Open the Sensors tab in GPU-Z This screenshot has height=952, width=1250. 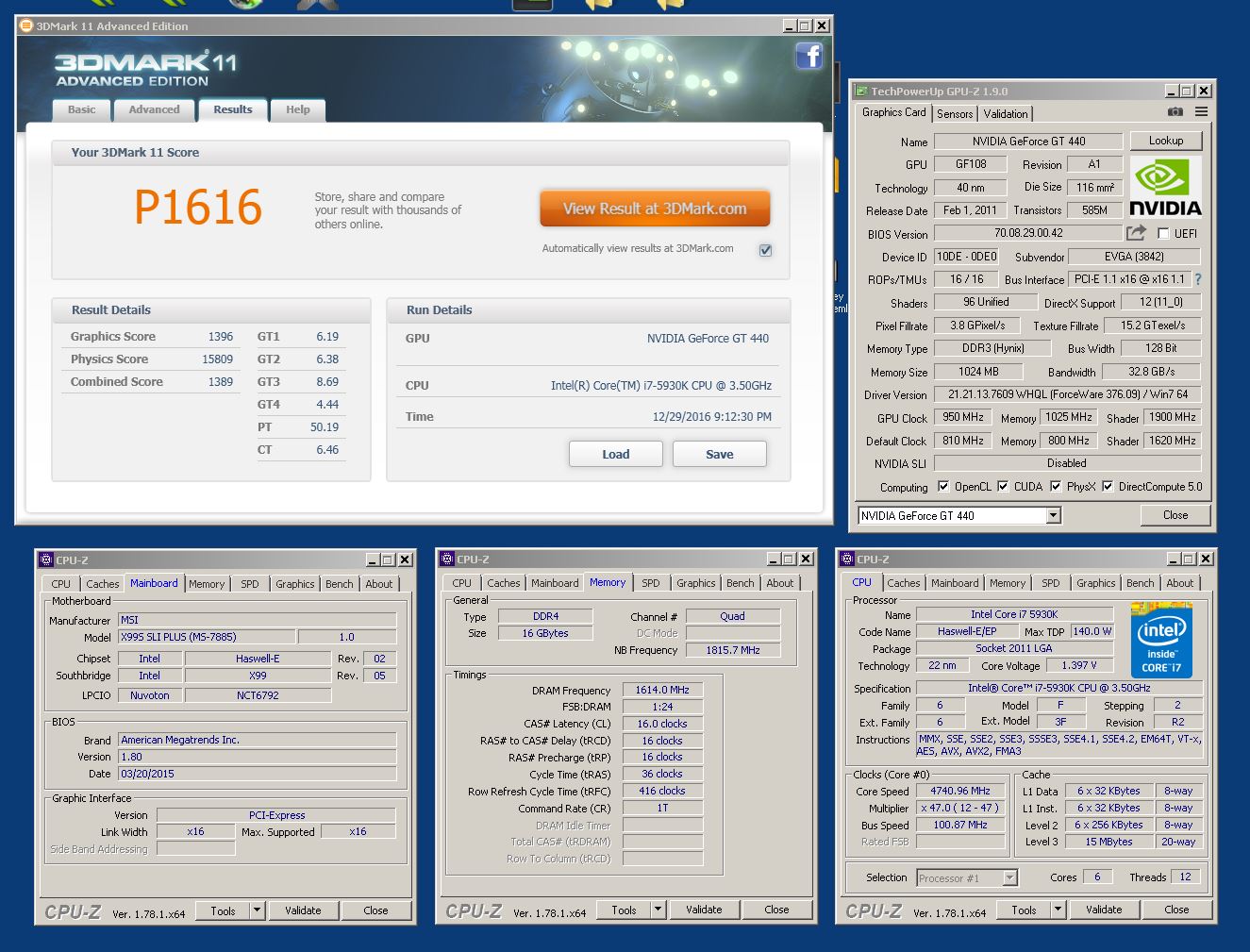955,114
